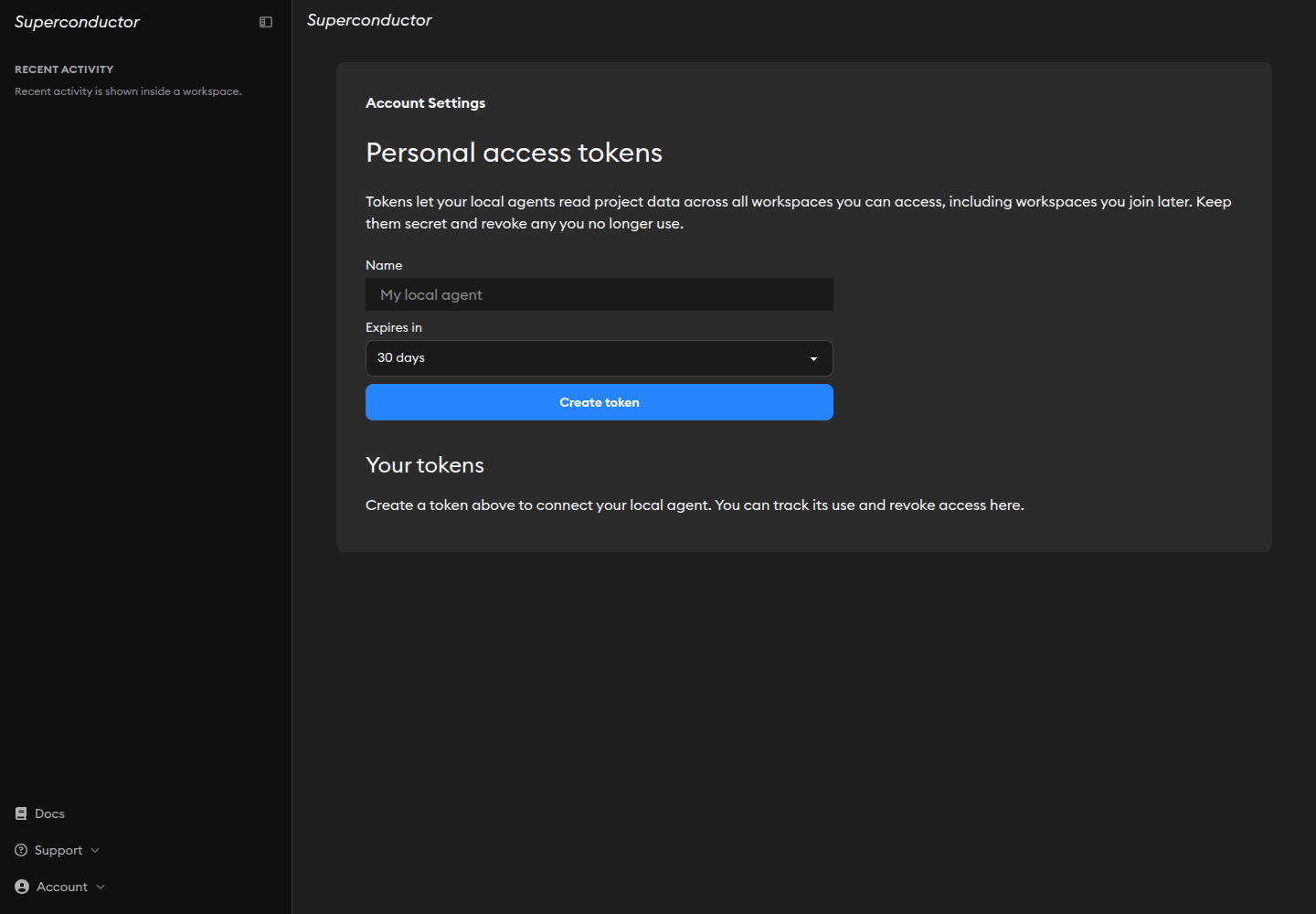Click the Name field label
The image size is (1316, 914).
tap(384, 265)
